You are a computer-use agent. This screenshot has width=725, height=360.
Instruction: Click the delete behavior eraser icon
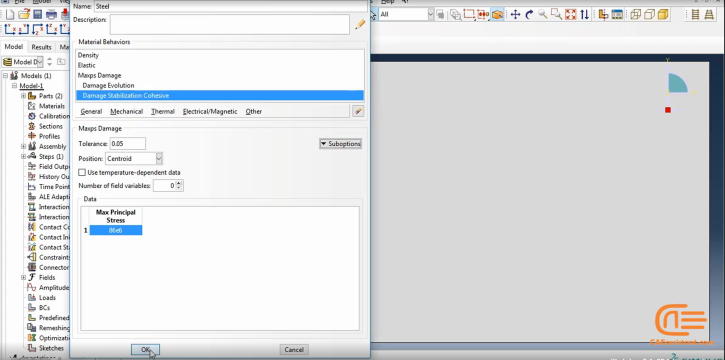358,111
